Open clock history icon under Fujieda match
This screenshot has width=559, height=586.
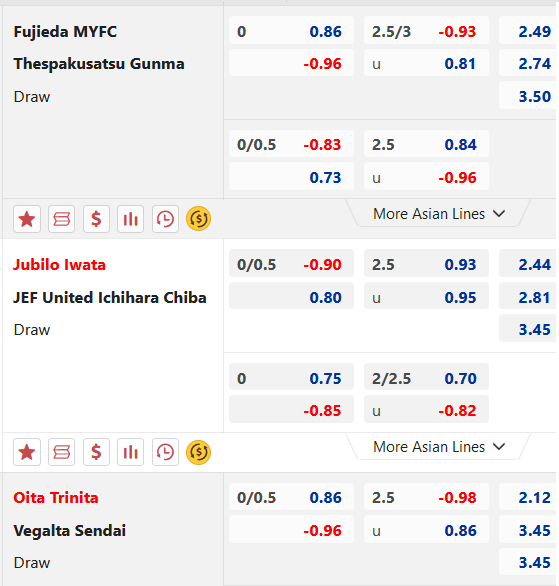tap(165, 219)
